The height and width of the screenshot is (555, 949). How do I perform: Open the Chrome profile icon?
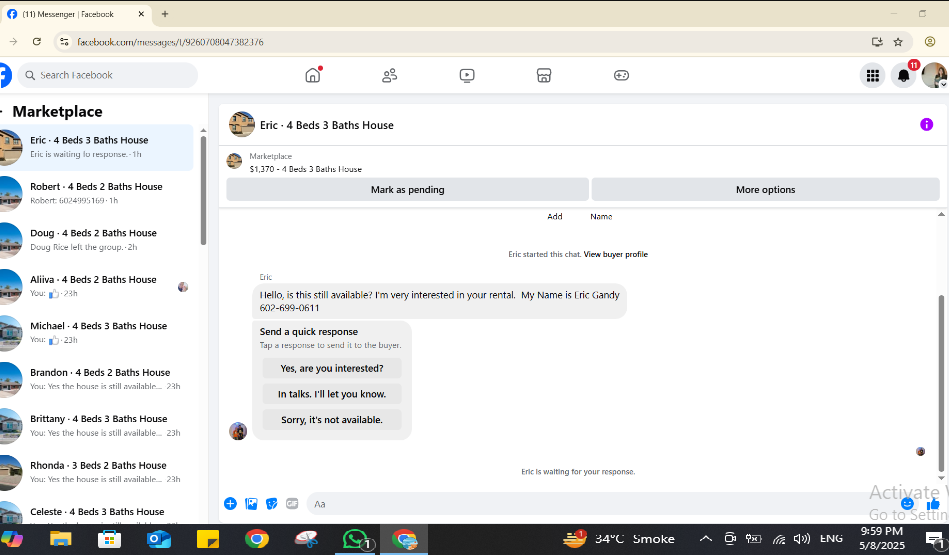pyautogui.click(x=930, y=42)
